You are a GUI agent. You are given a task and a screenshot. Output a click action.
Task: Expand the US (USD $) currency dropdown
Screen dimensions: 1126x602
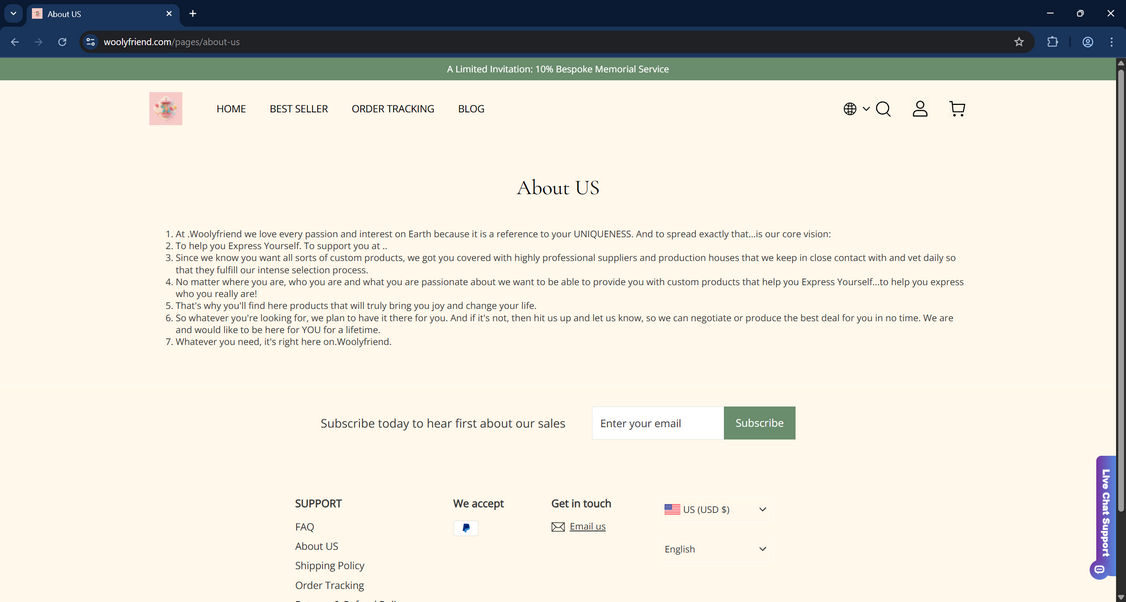(x=716, y=509)
